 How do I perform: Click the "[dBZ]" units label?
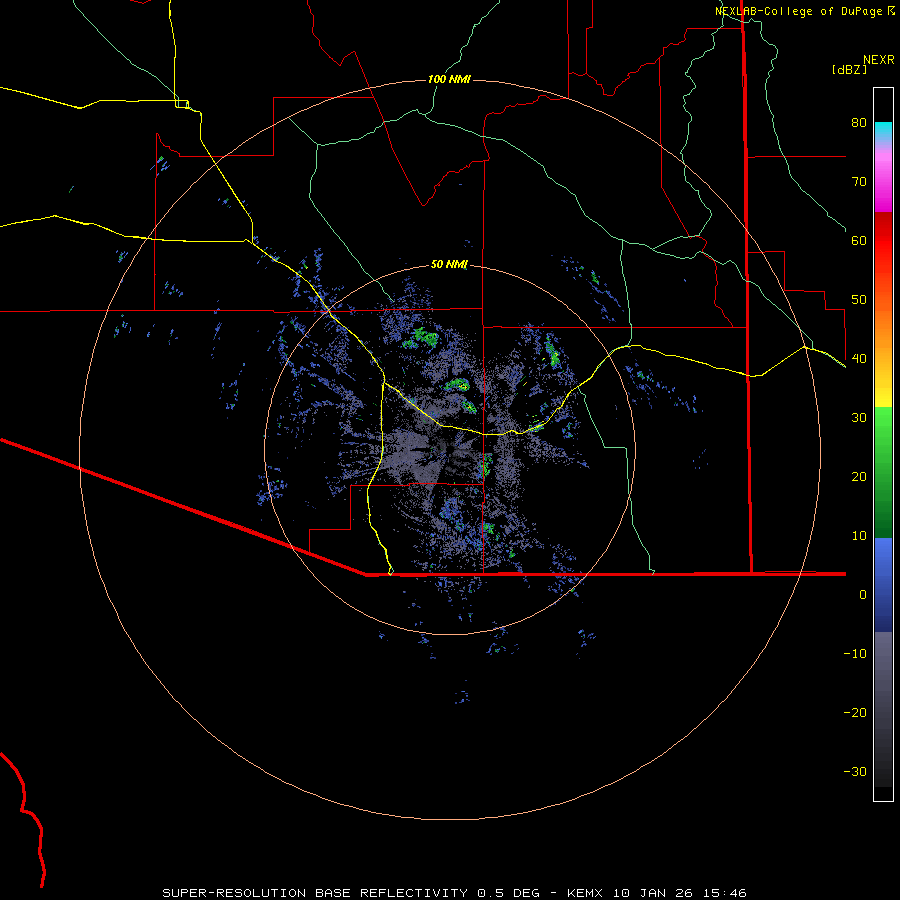pos(849,69)
